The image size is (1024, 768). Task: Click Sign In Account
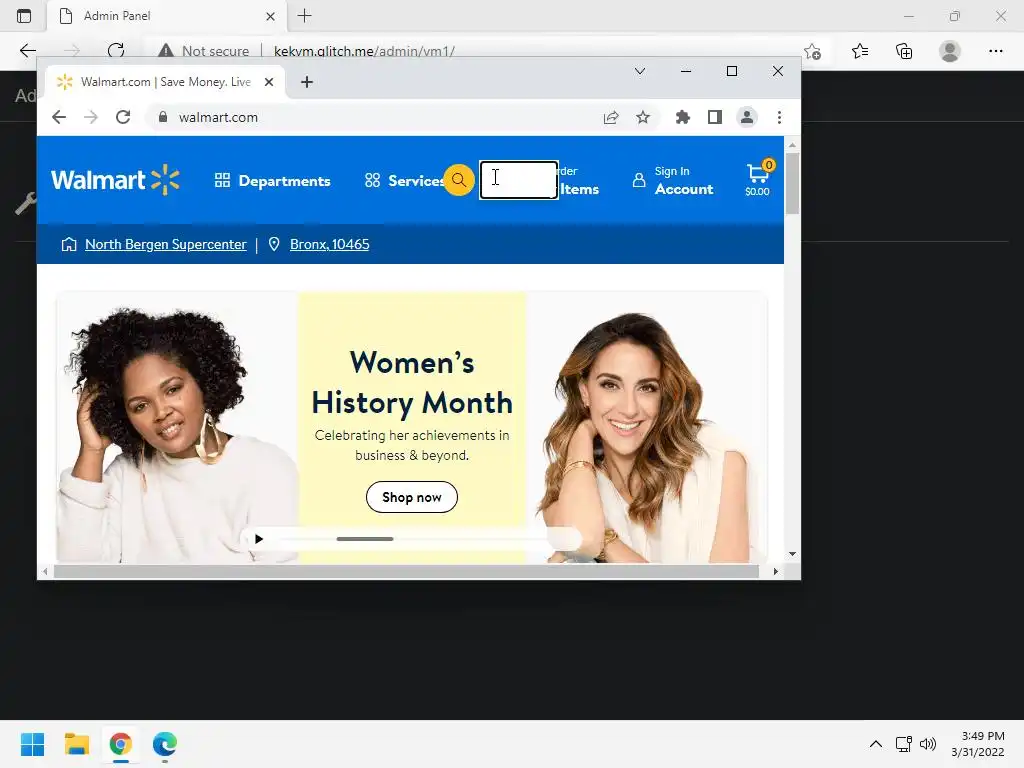(x=673, y=180)
